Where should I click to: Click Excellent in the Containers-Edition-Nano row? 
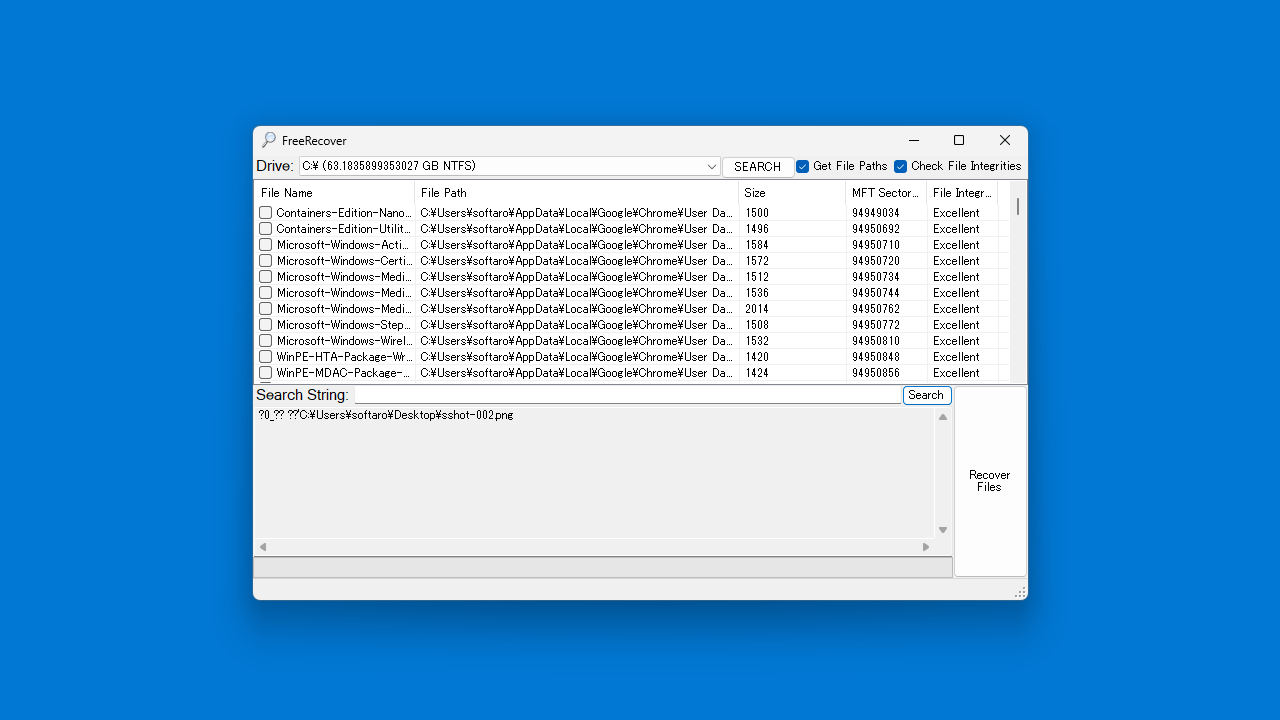pos(956,213)
